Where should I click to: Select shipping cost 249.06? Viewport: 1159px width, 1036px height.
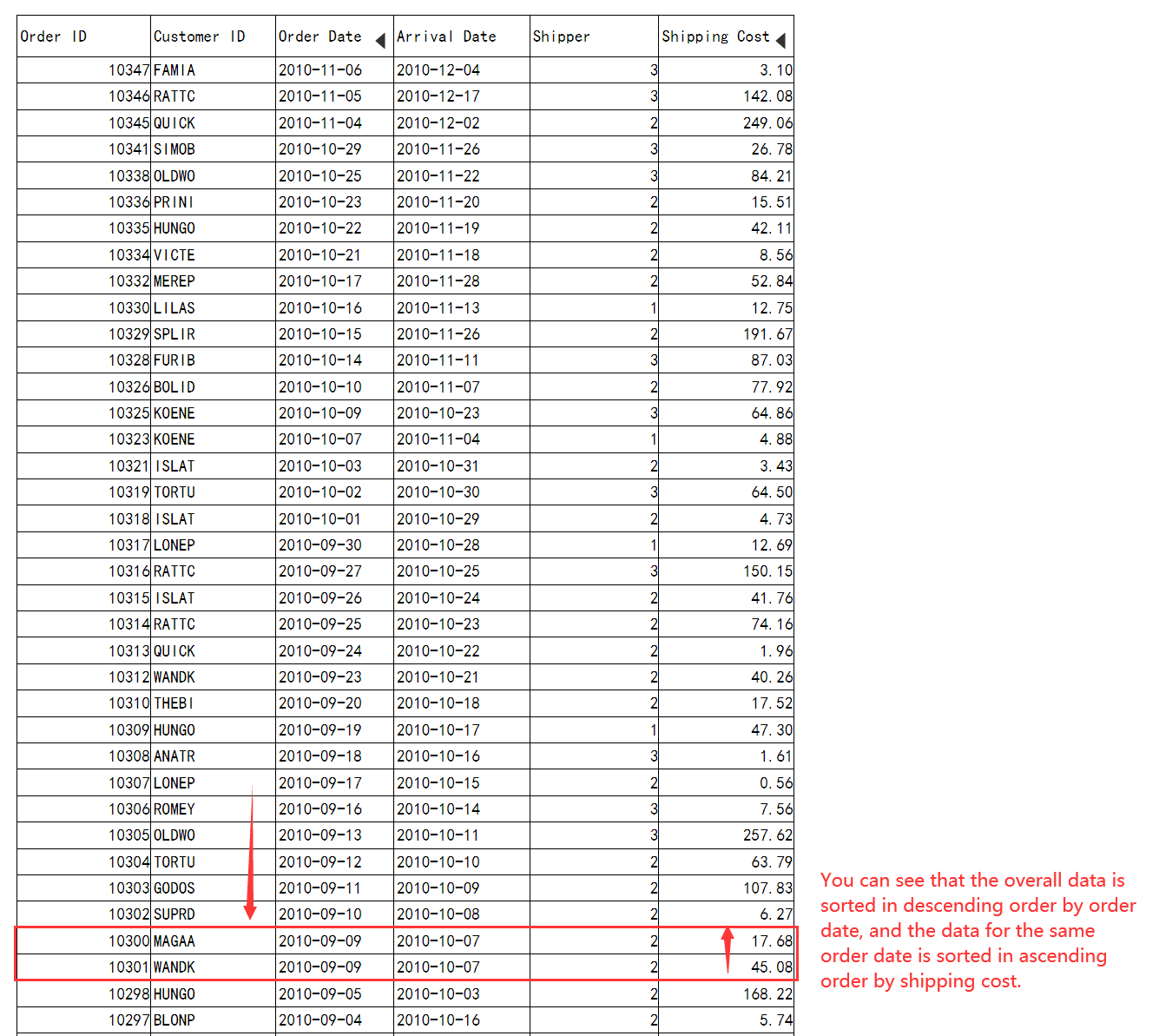coord(727,123)
